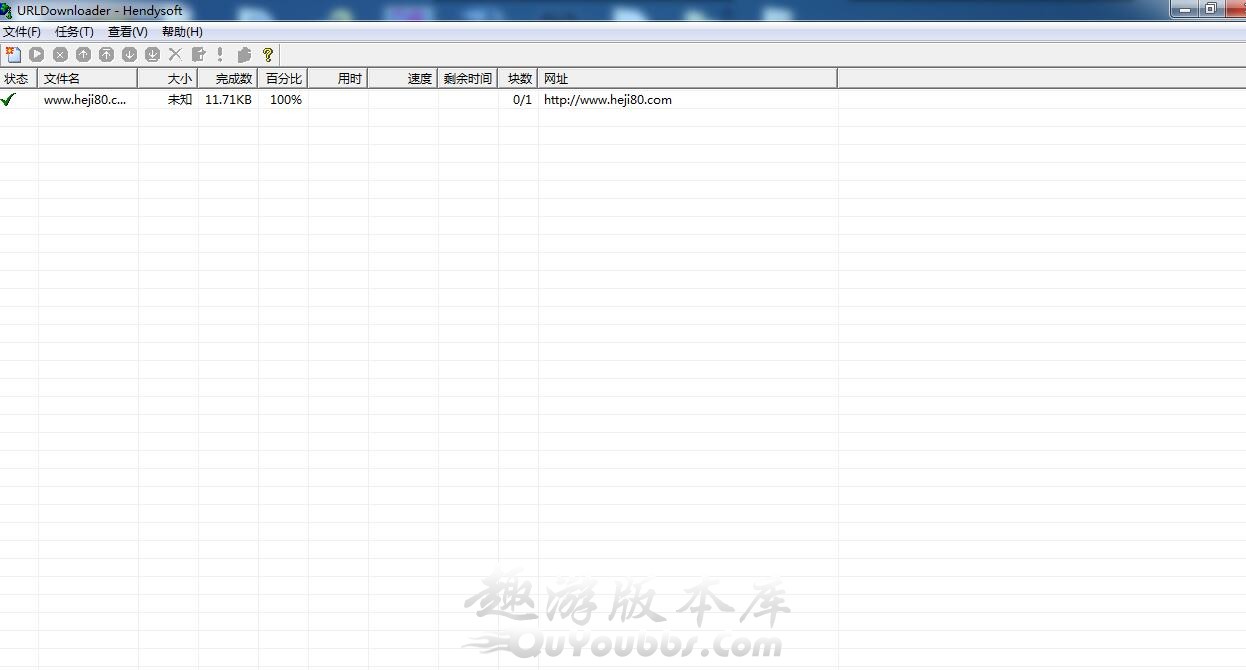Click the new download task icon
This screenshot has height=670, width=1246.
[x=13, y=55]
